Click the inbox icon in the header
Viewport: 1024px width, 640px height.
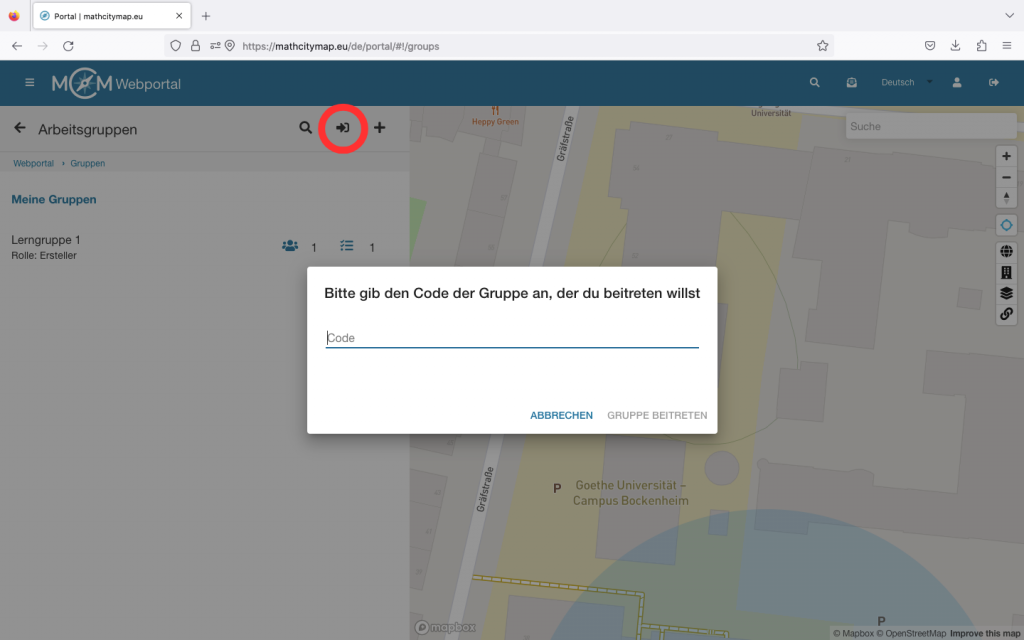tap(851, 83)
